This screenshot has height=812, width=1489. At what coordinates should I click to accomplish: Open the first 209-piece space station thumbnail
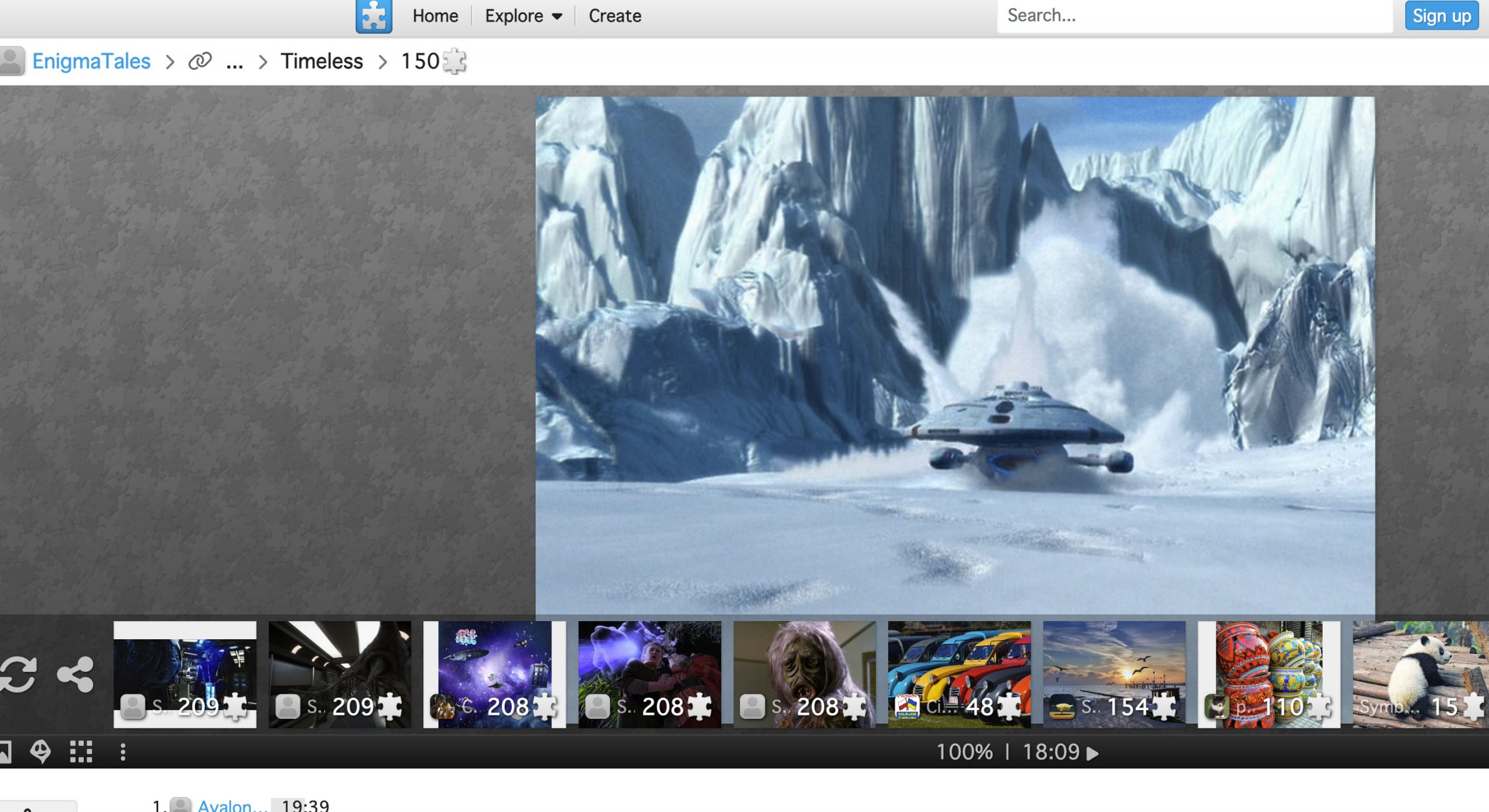[x=185, y=675]
